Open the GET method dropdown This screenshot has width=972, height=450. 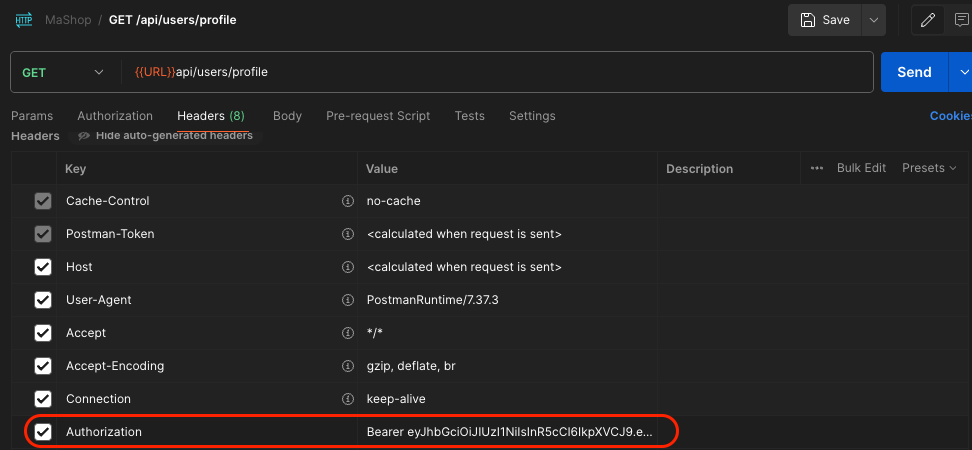click(63, 73)
